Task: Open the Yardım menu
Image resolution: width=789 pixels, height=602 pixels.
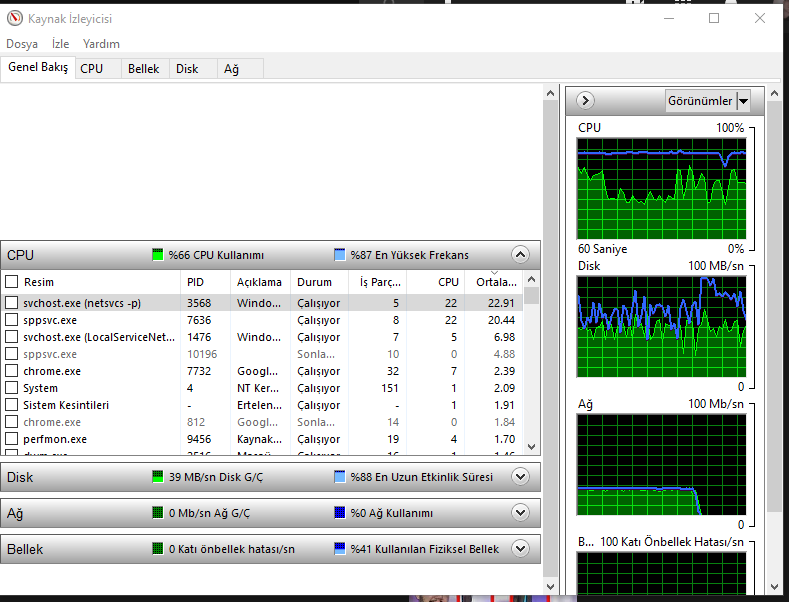Action: pyautogui.click(x=101, y=44)
